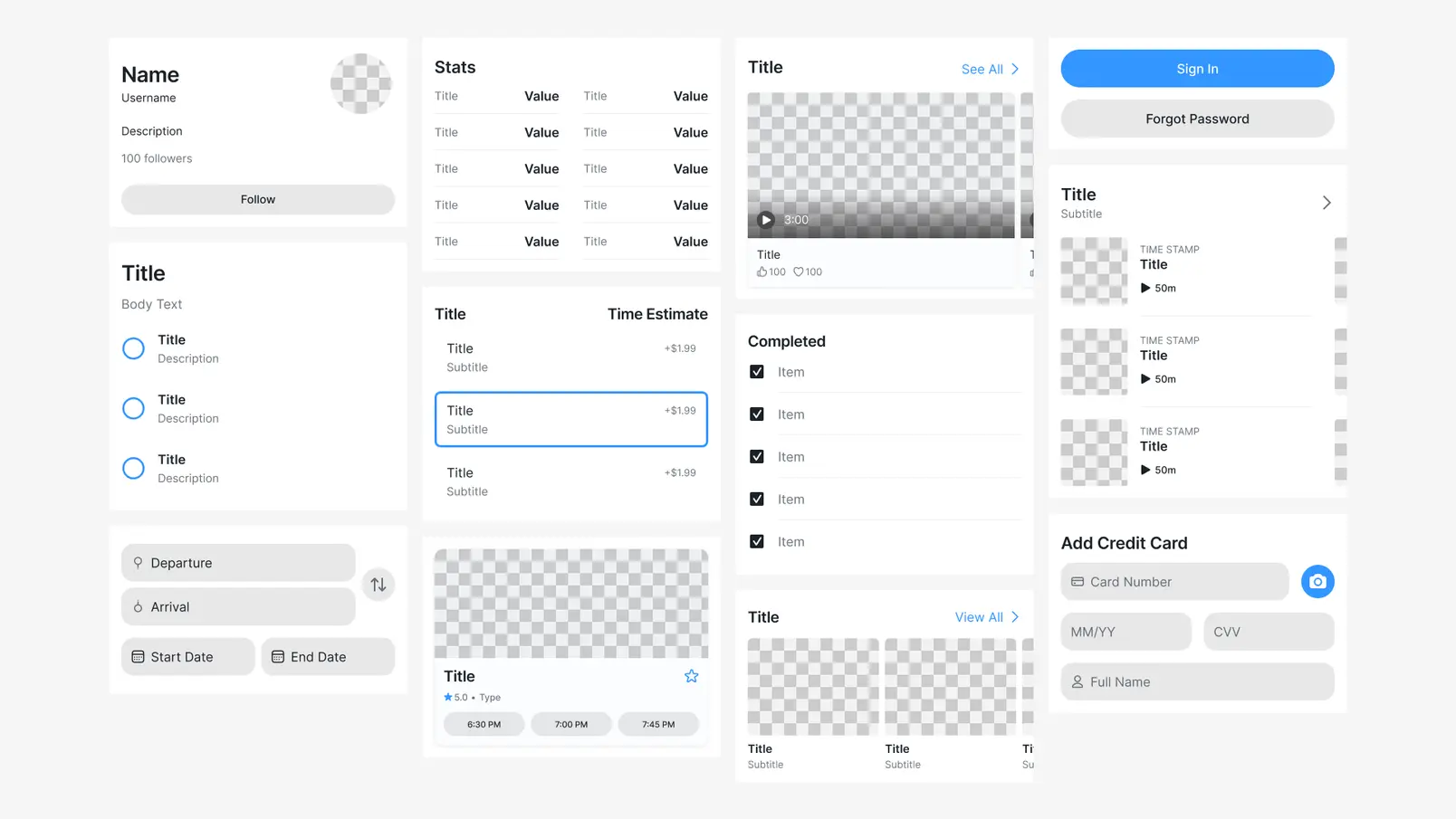Select the radio button for the first Title option
This screenshot has width=1456, height=819.
point(133,348)
